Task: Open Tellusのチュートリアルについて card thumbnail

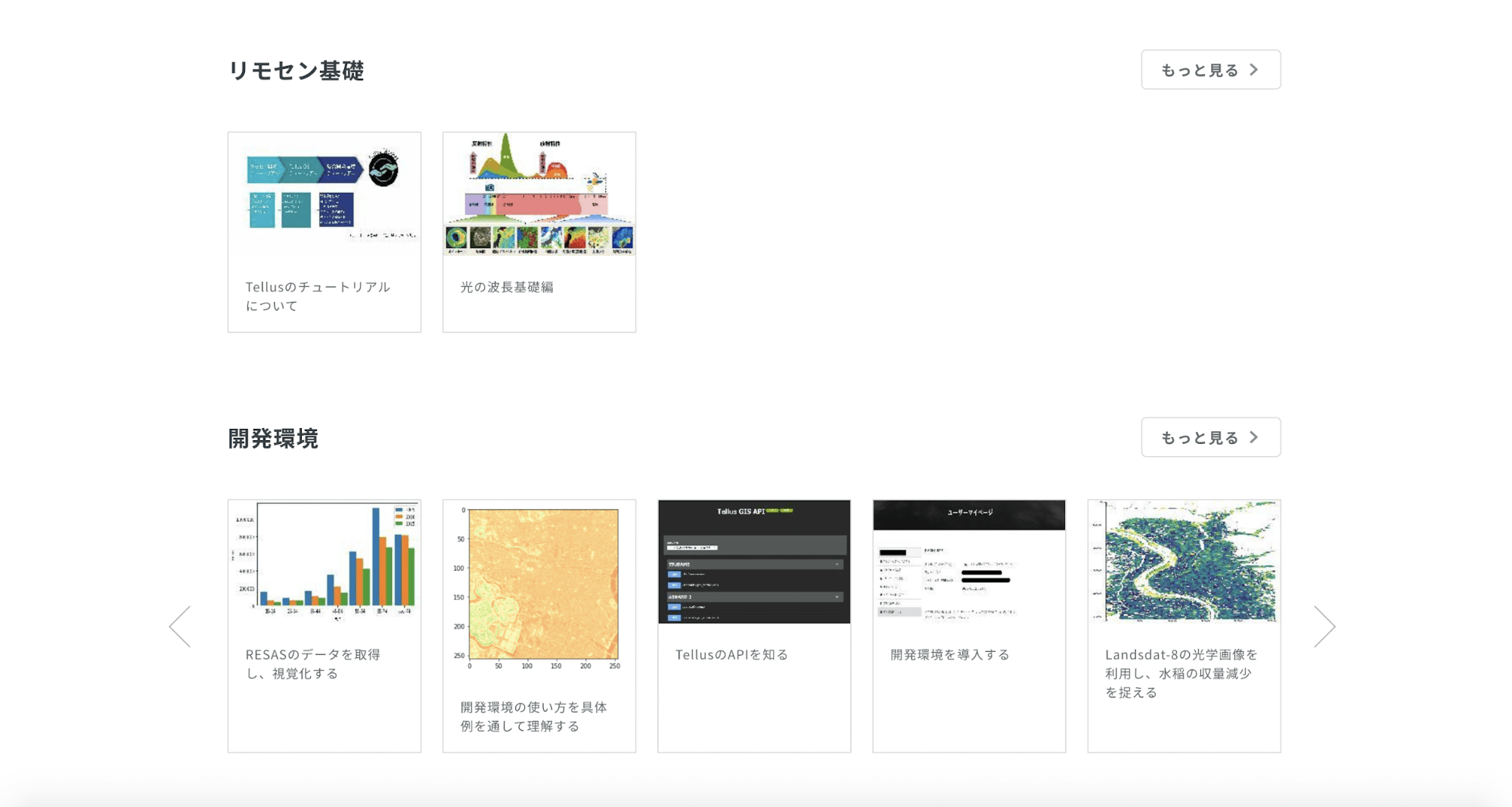Action: point(324,195)
